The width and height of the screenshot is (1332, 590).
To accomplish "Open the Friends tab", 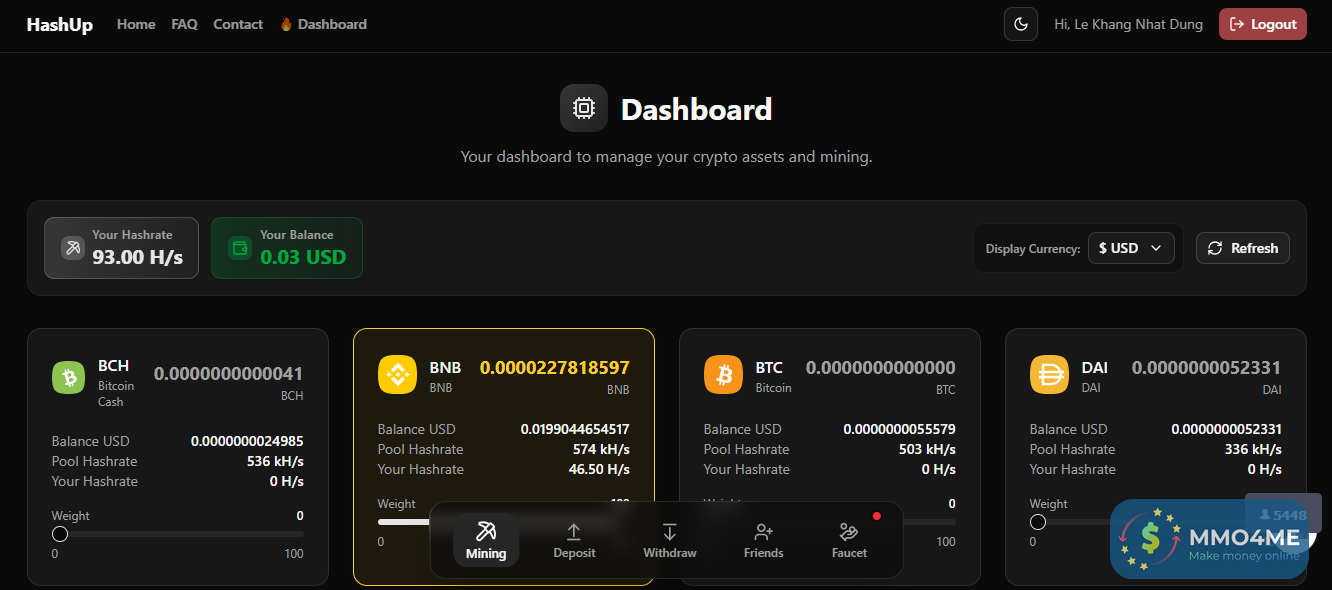I will tap(764, 540).
